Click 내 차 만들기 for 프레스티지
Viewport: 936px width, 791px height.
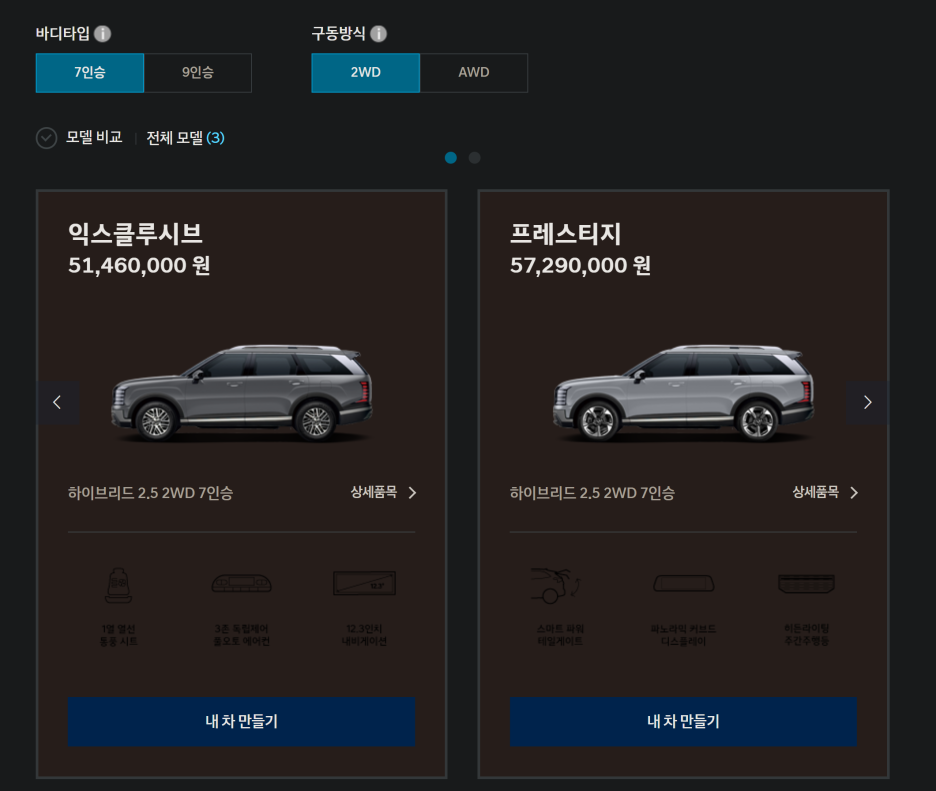683,721
